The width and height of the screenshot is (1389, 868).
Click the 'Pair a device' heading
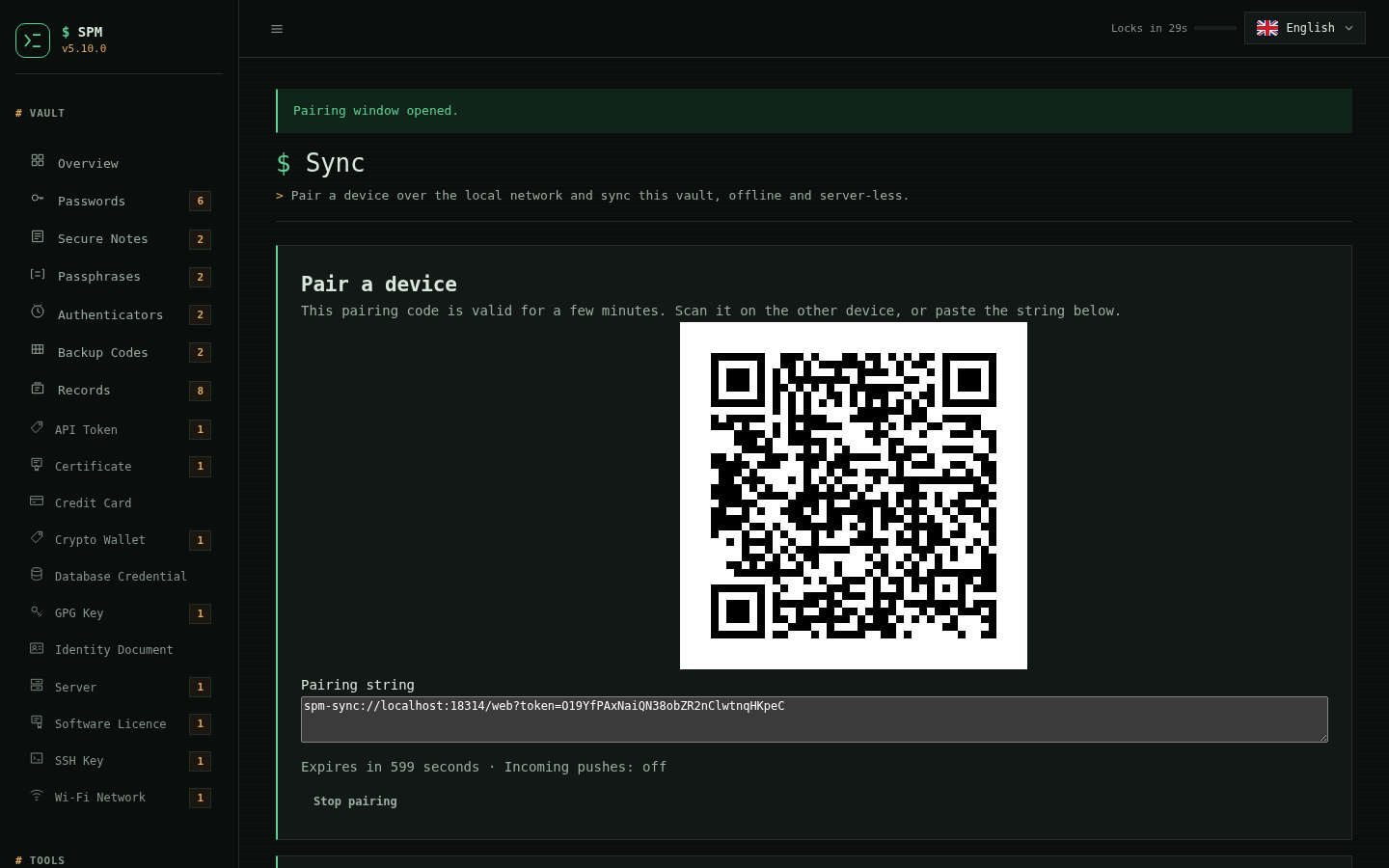point(379,285)
